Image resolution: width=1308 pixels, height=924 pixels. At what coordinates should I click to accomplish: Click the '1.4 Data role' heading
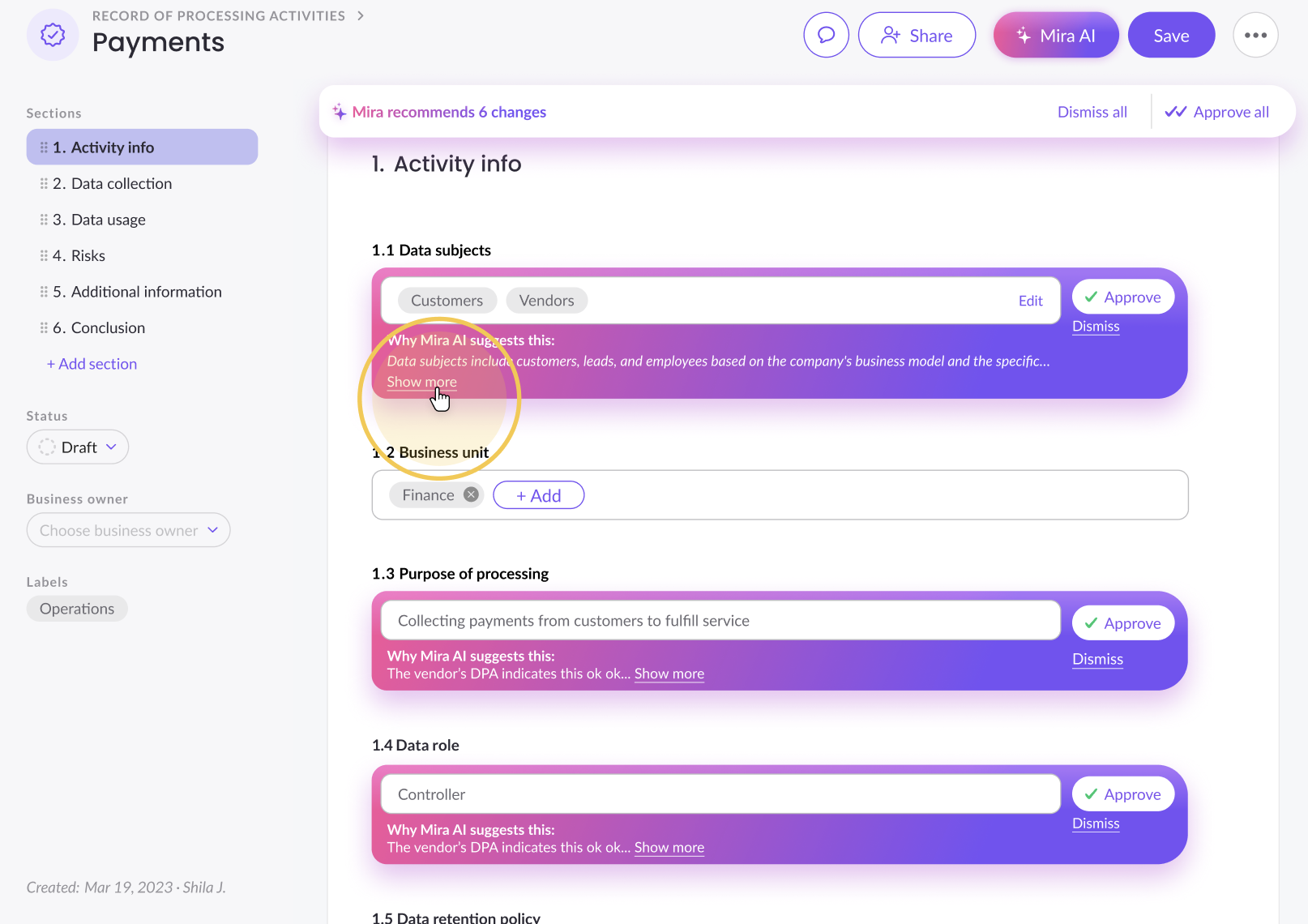point(416,745)
